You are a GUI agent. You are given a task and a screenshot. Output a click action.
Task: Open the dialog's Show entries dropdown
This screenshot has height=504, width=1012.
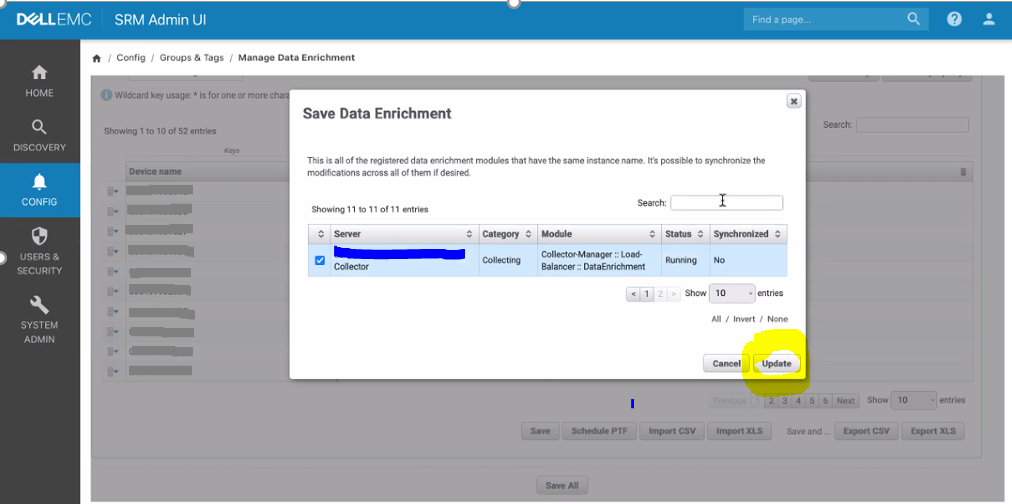coord(733,293)
